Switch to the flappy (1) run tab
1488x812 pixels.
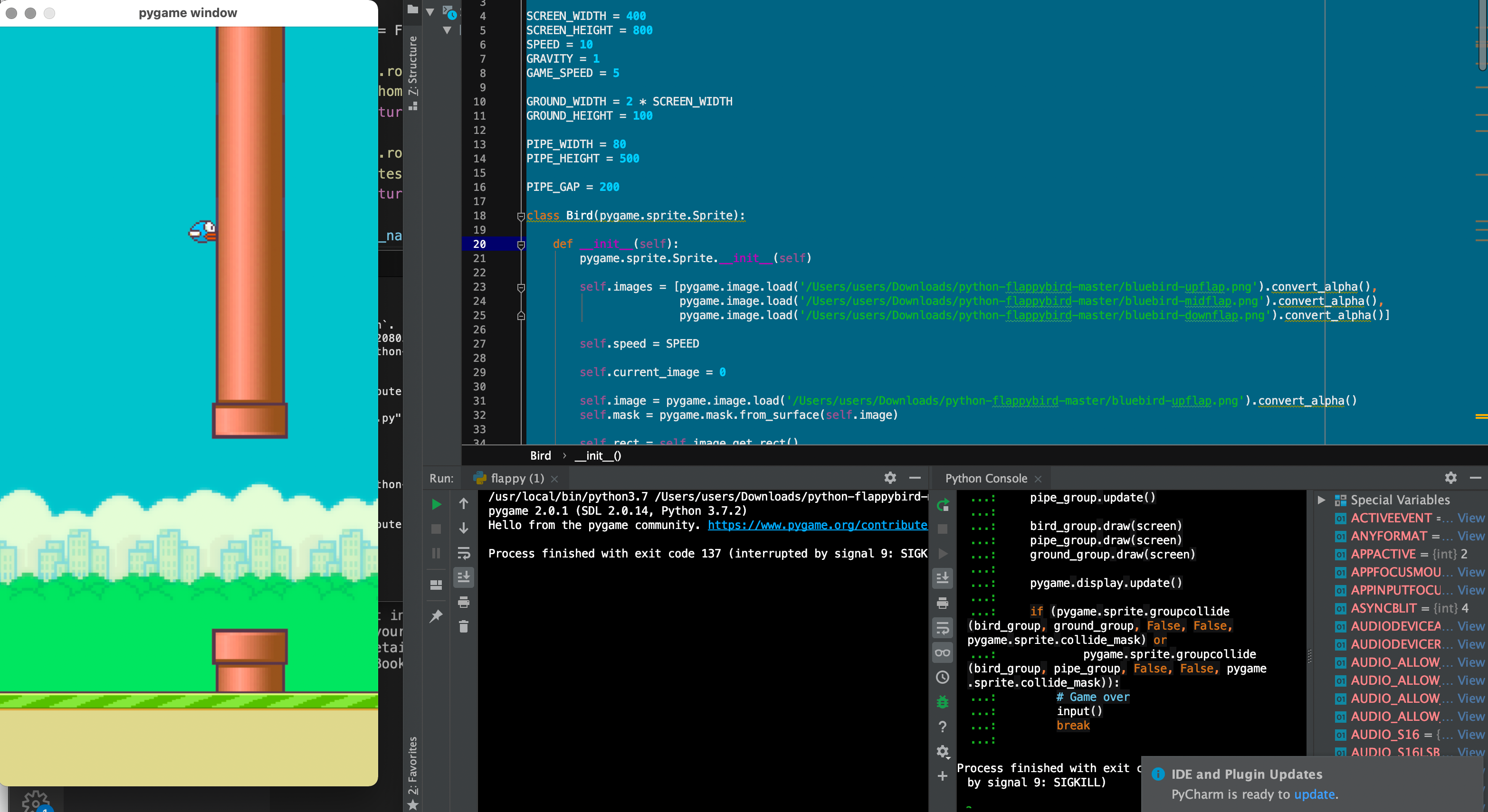(516, 478)
